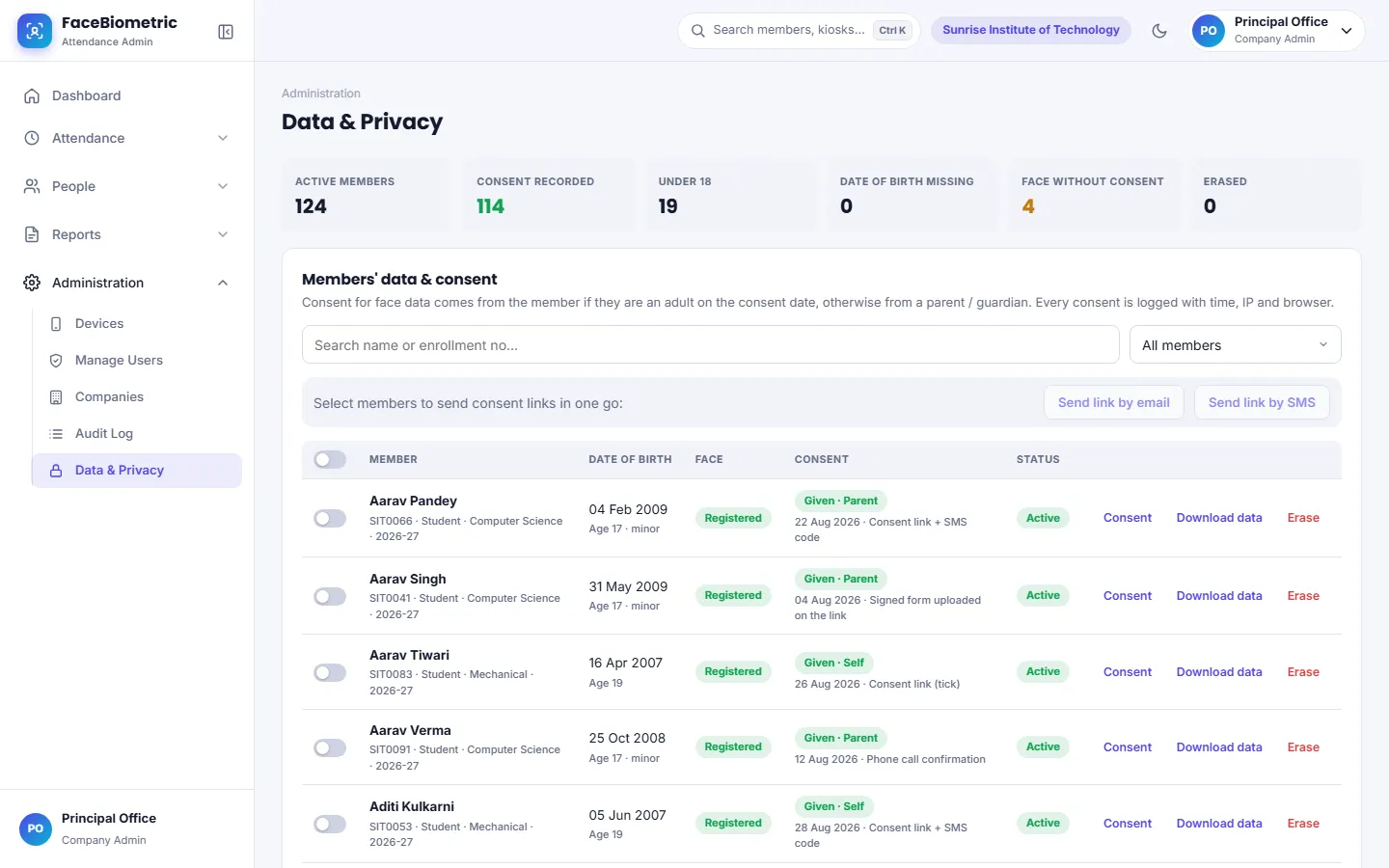
Task: Click the search magnifier icon
Action: pyautogui.click(x=697, y=31)
